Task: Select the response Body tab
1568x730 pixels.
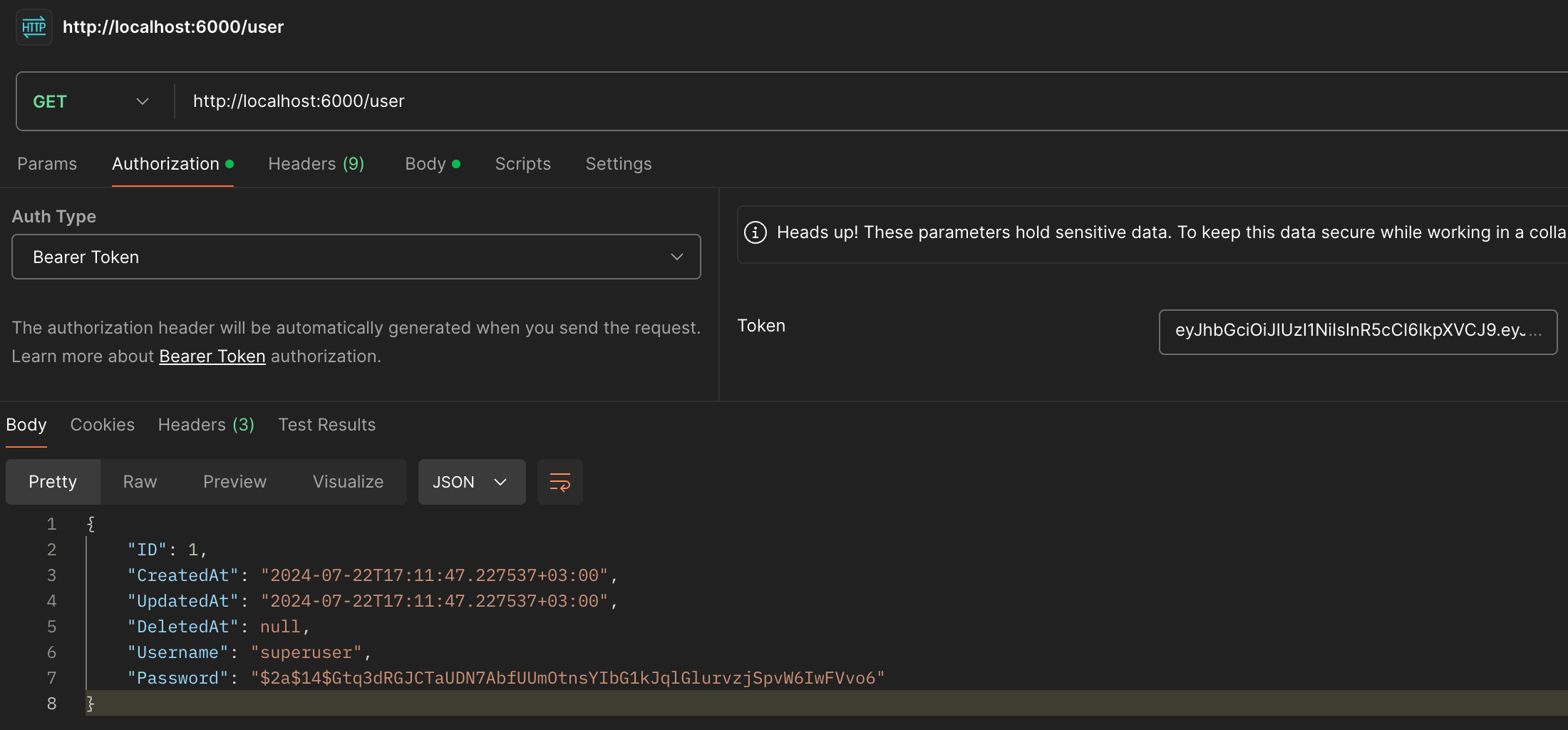Action: (x=26, y=425)
